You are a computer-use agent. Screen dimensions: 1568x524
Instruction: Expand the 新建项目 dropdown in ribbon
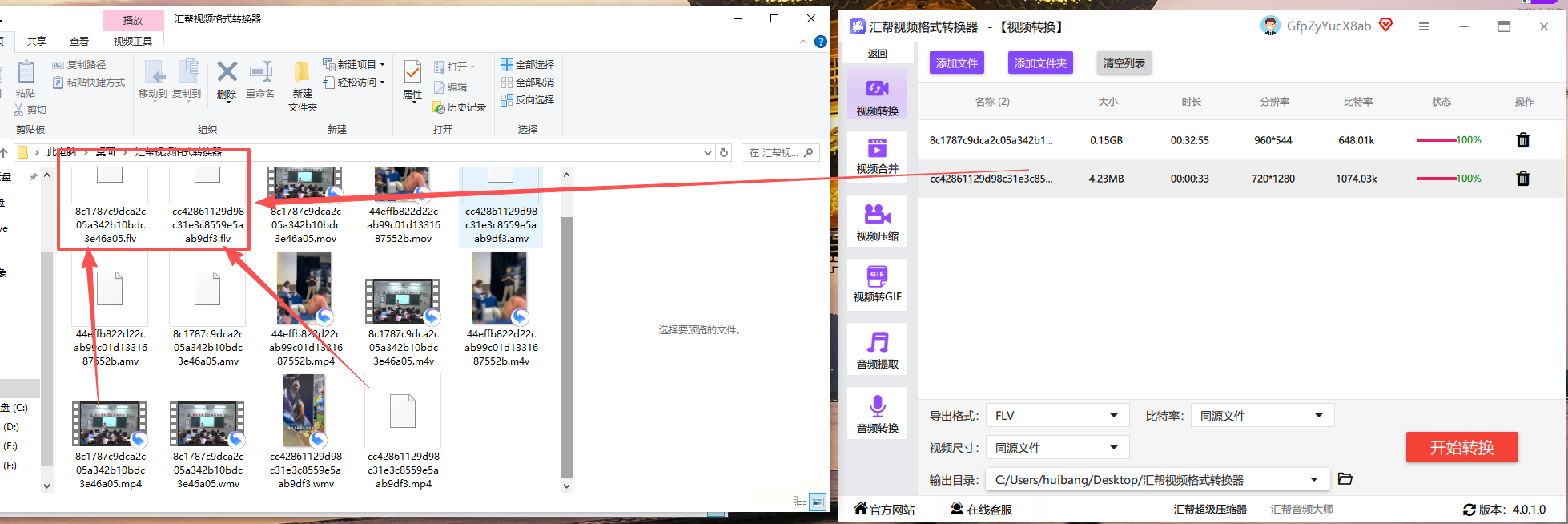[382, 64]
